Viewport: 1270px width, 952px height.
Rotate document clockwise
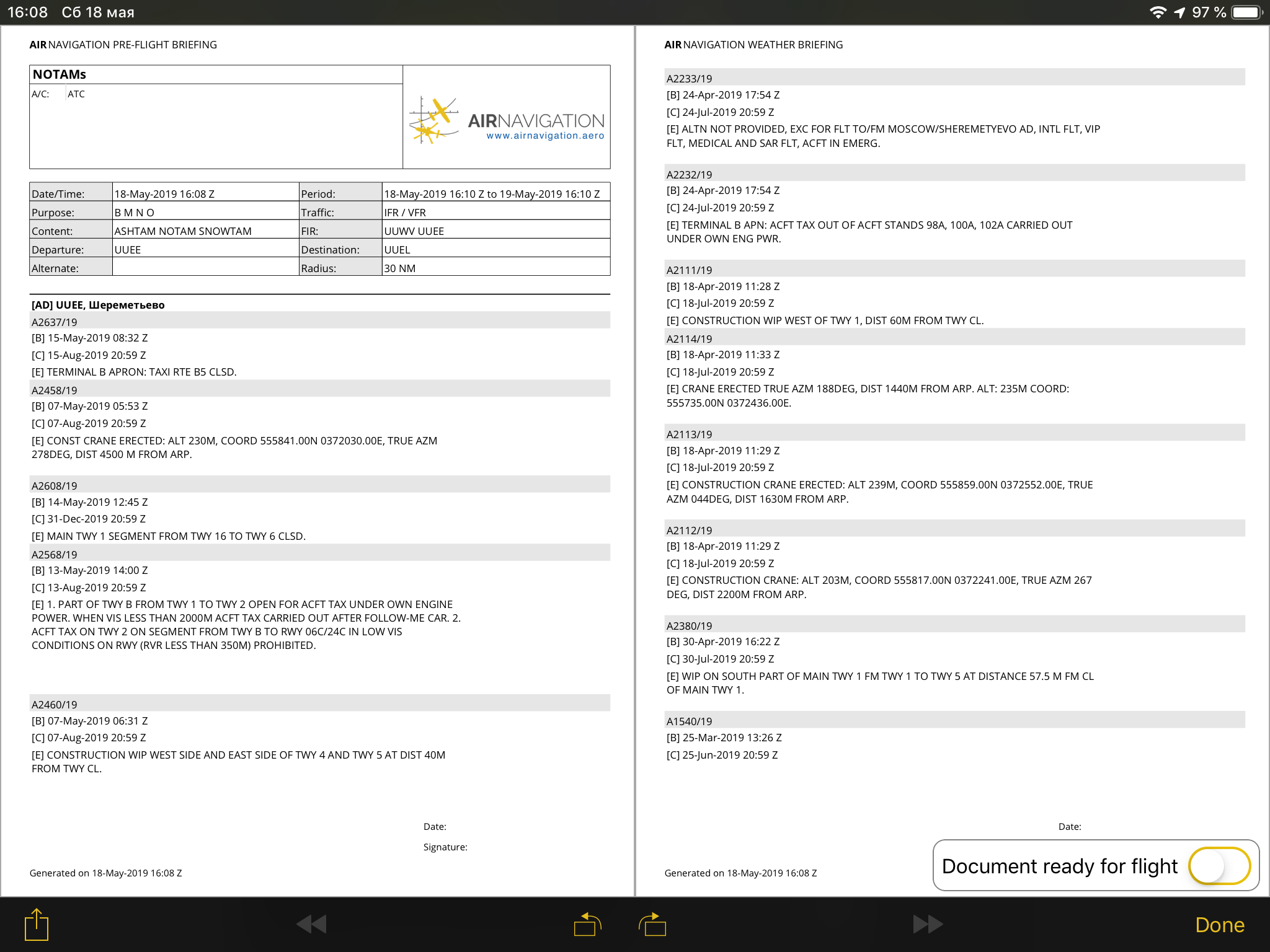coord(652,924)
